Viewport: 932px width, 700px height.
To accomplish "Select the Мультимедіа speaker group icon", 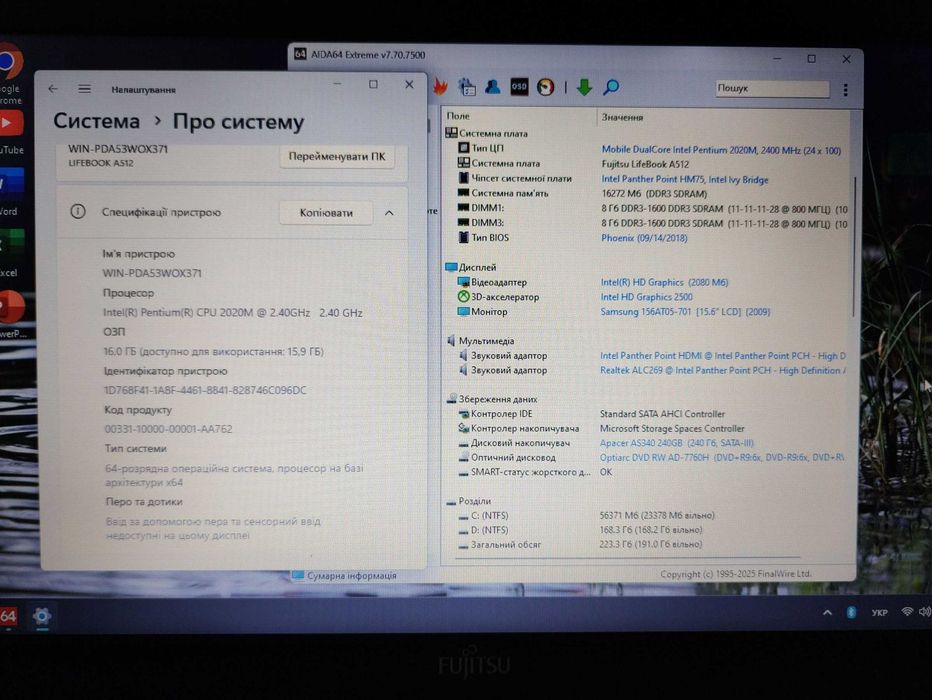I will (451, 340).
